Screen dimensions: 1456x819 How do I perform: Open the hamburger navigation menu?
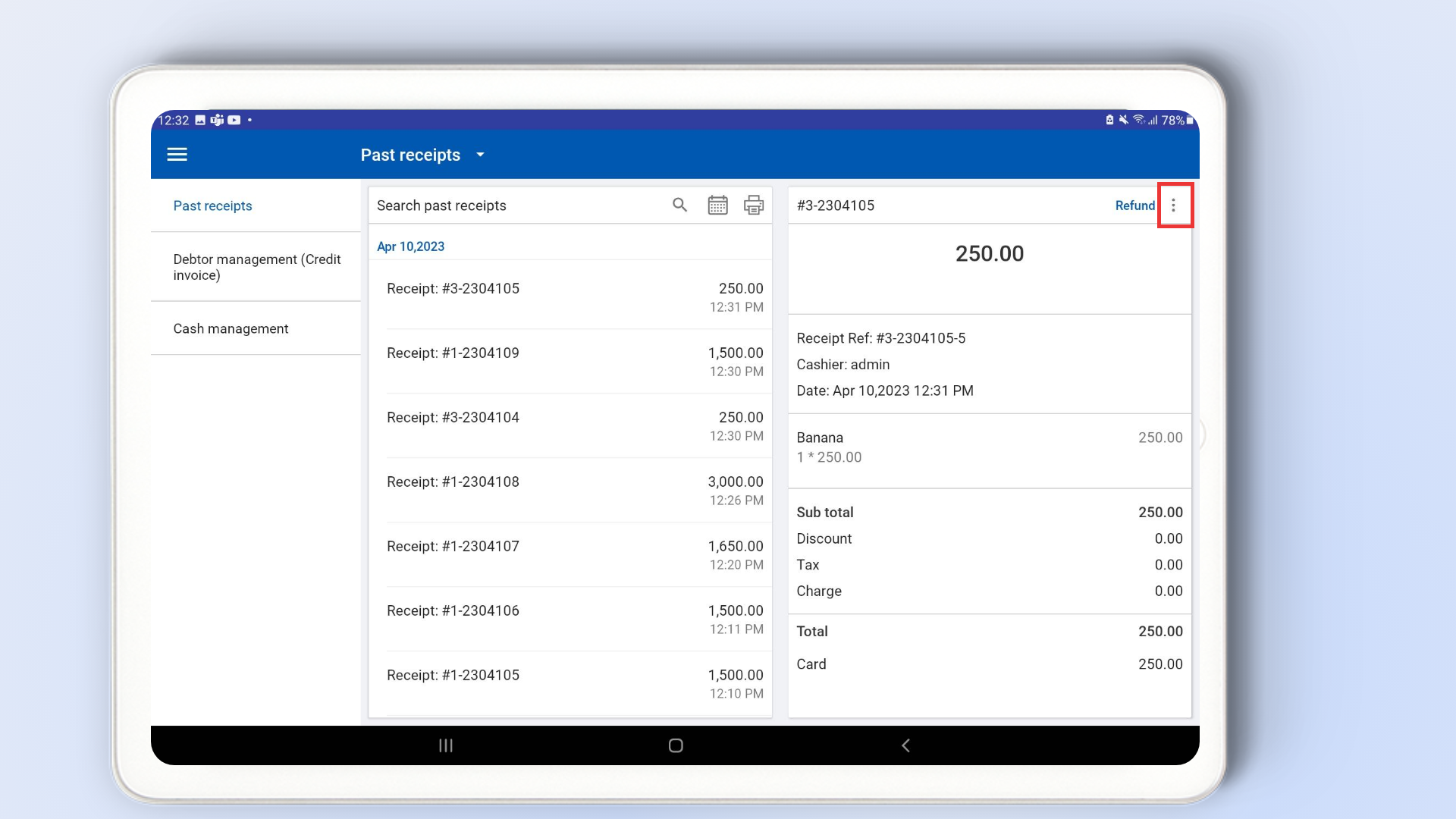pos(177,155)
